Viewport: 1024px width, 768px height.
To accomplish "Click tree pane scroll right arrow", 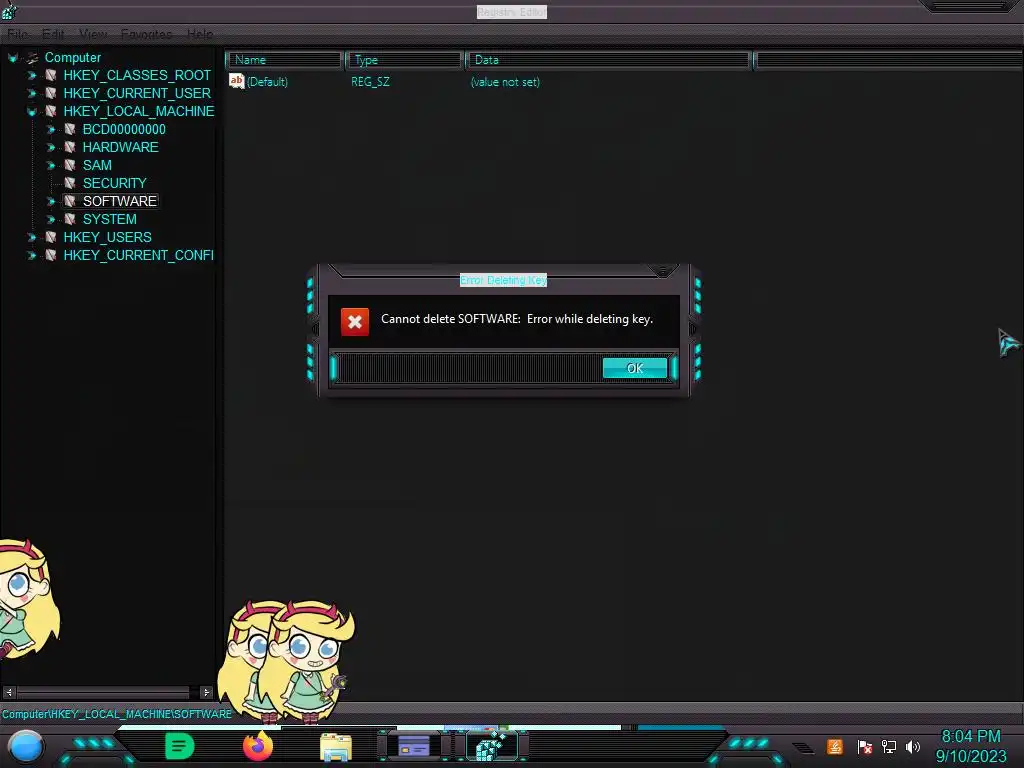I will (x=206, y=692).
